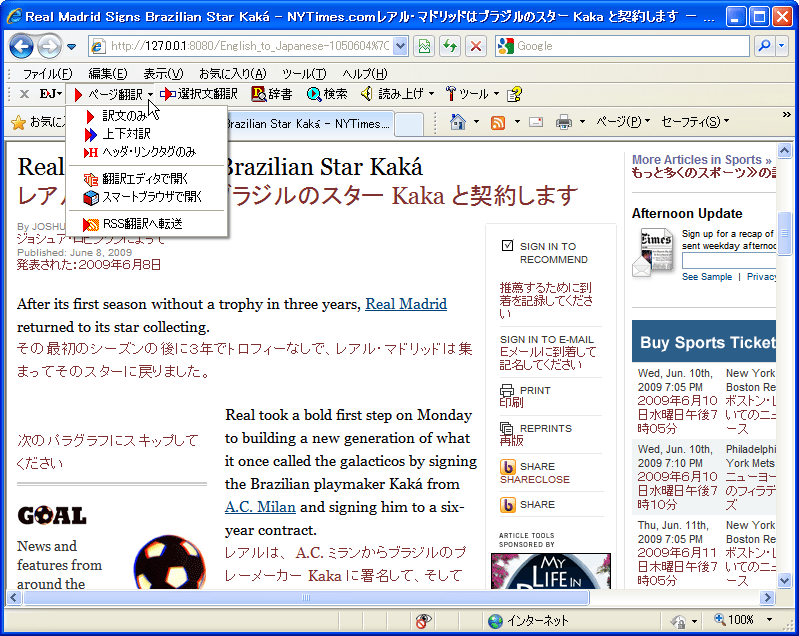This screenshot has height=636, width=799.
Task: Open the ファイル(F) menu
Action: (x=47, y=74)
